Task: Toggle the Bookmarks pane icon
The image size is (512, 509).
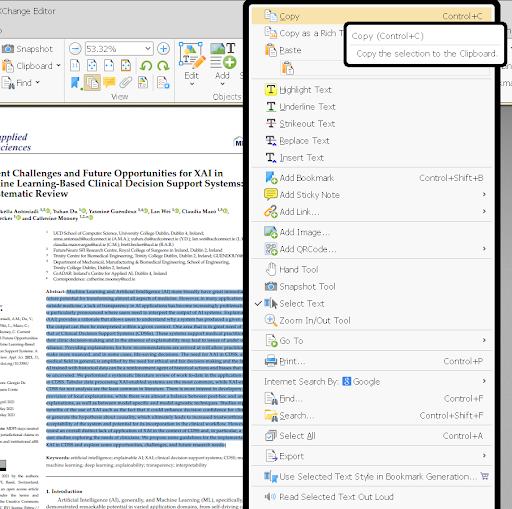Action: point(76,83)
